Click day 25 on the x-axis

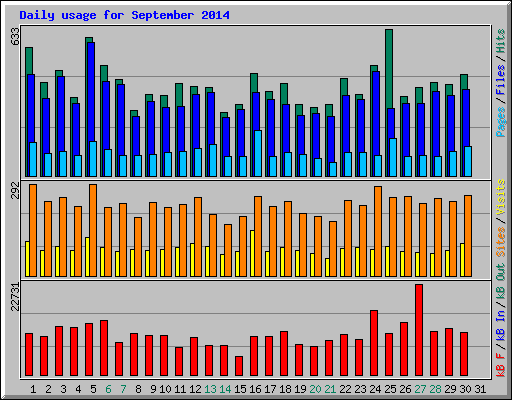(x=390, y=389)
